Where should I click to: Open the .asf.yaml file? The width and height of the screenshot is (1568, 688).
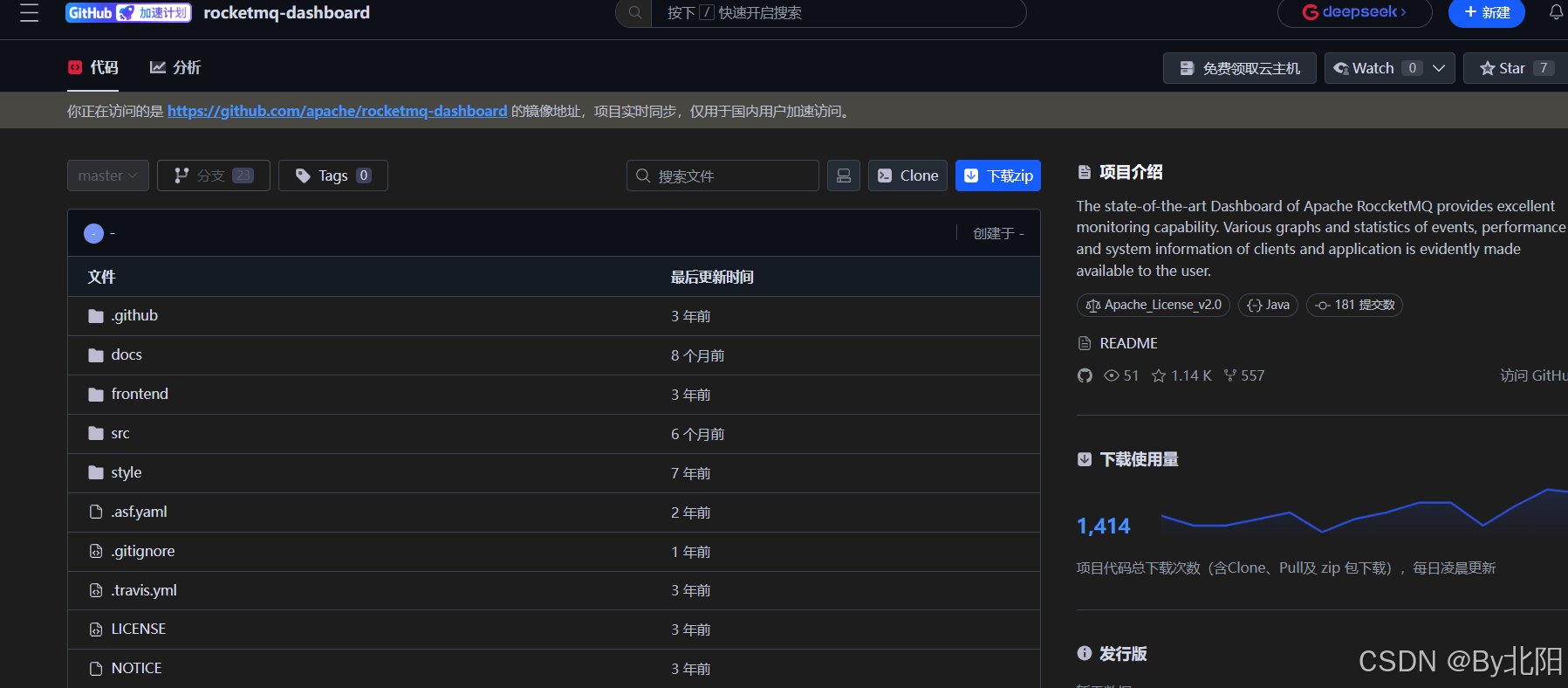[139, 512]
